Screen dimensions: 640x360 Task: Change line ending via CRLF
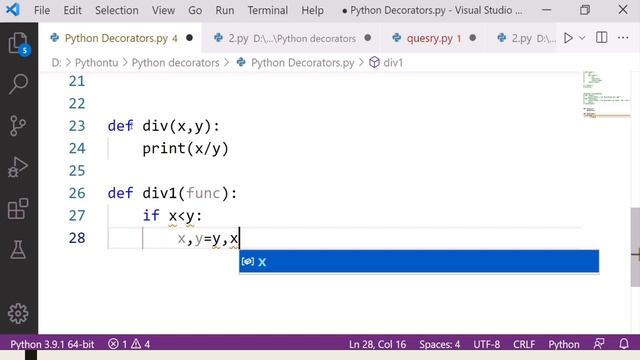(x=524, y=344)
